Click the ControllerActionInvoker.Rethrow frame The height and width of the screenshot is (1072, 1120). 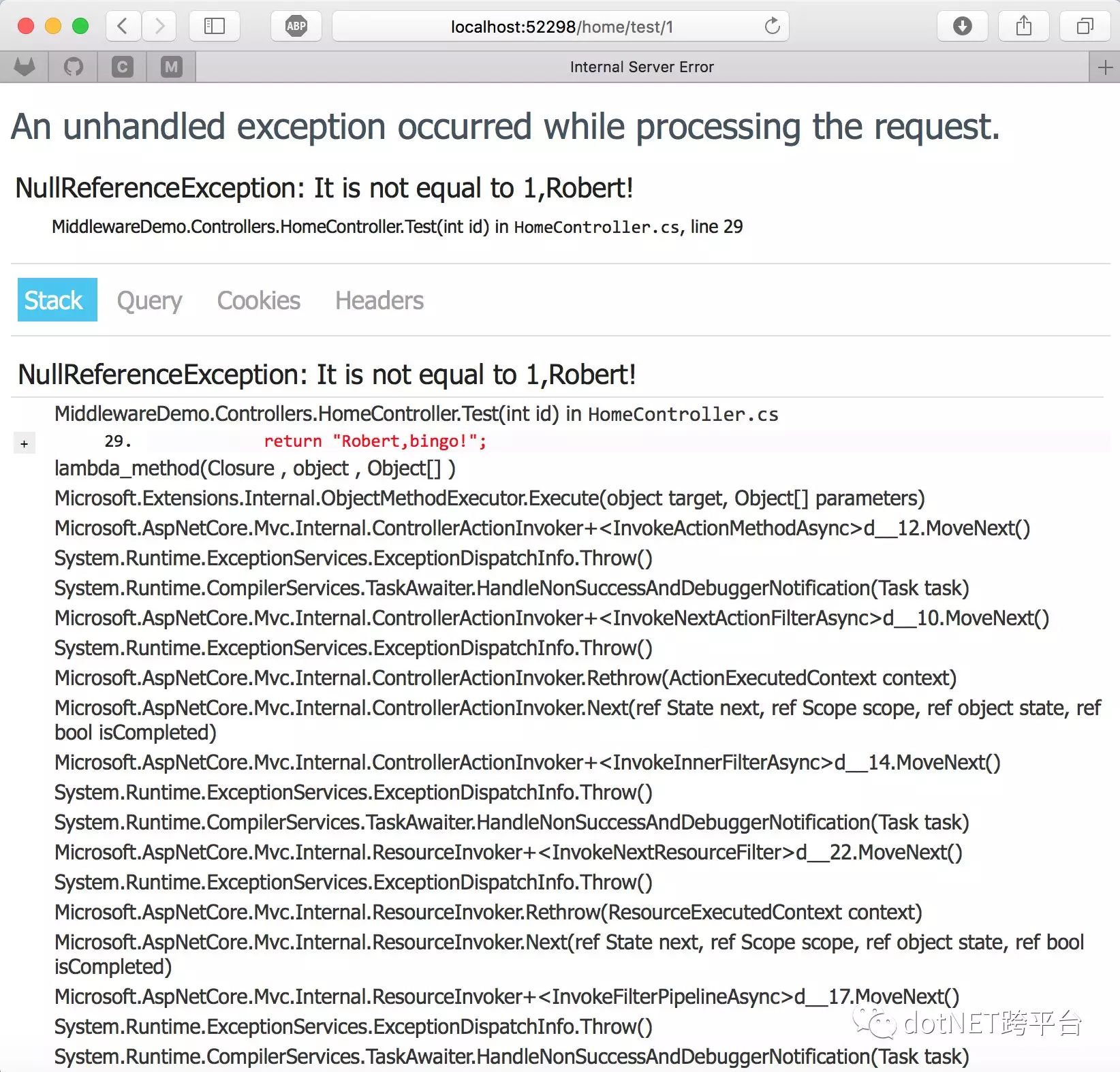click(x=505, y=678)
